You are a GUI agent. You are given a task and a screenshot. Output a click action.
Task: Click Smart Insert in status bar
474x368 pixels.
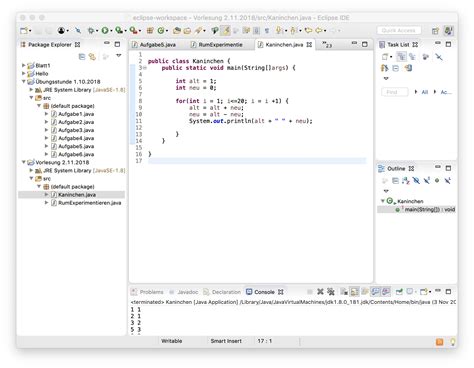(226, 341)
